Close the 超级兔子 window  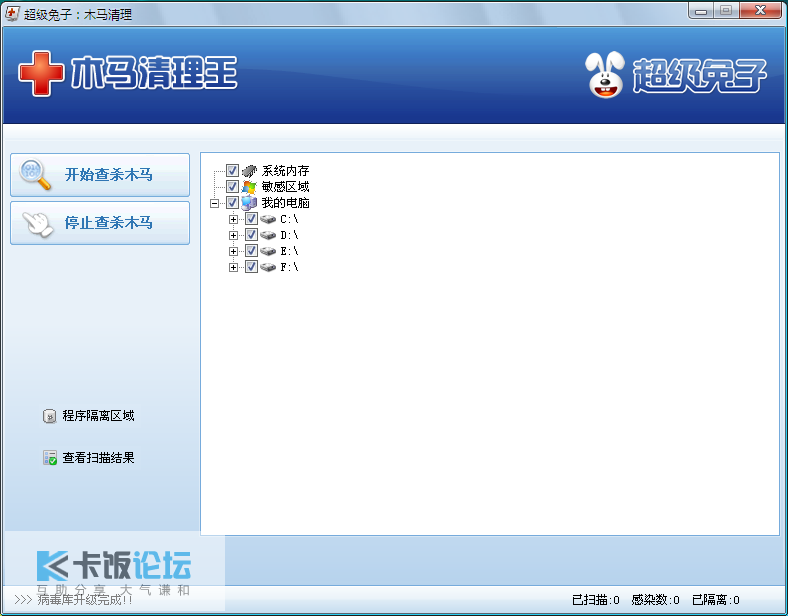(760, 11)
